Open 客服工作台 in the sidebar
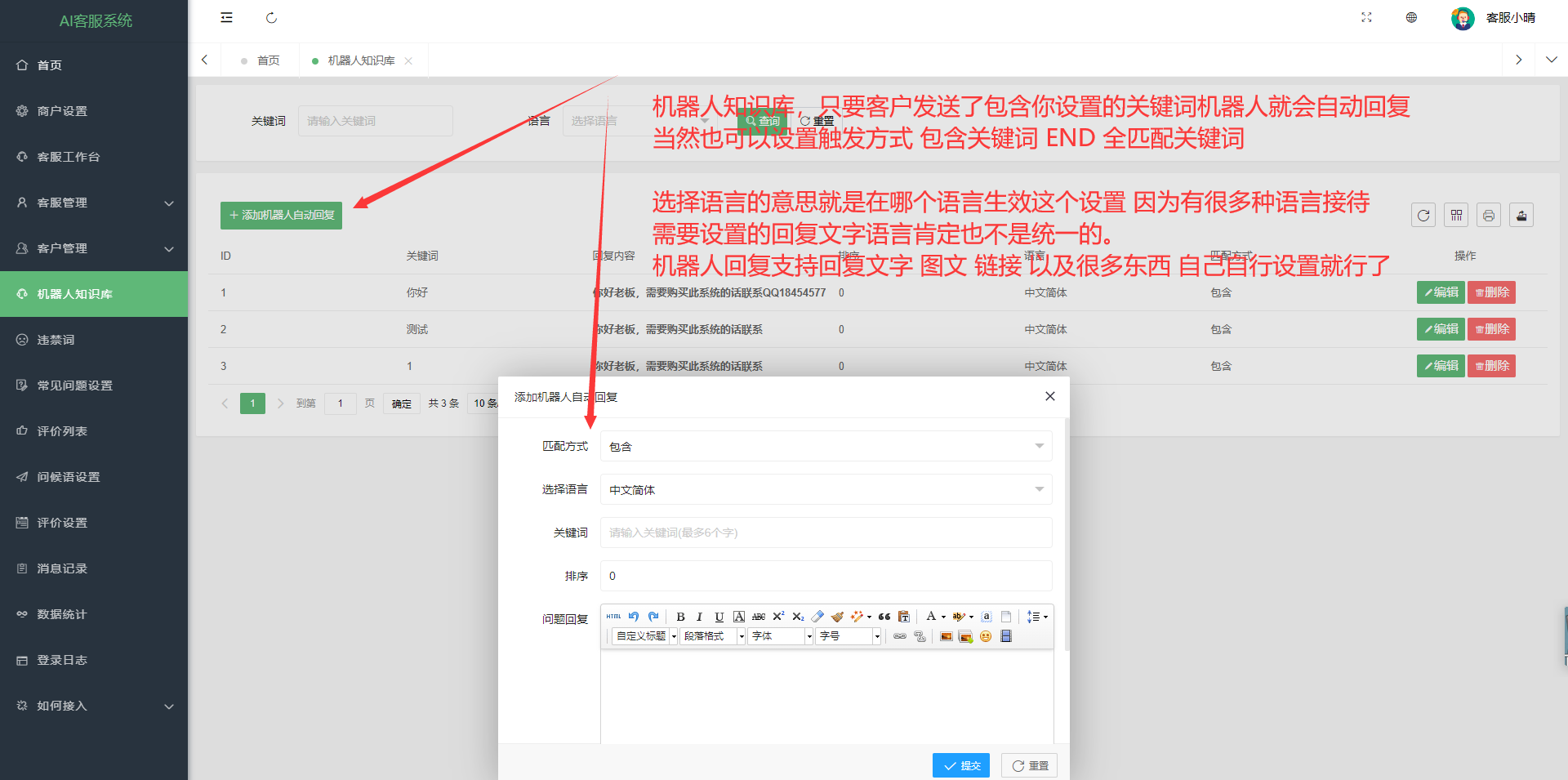 [94, 157]
